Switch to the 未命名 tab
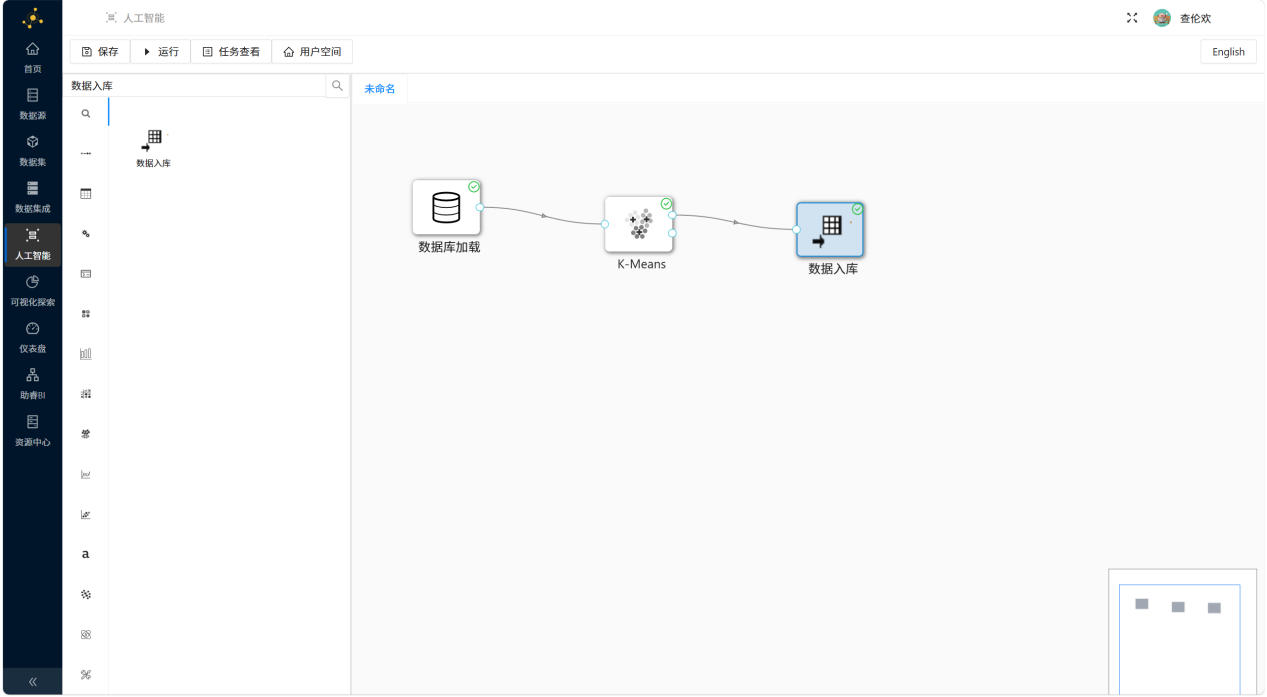The image size is (1267, 697). tap(380, 89)
